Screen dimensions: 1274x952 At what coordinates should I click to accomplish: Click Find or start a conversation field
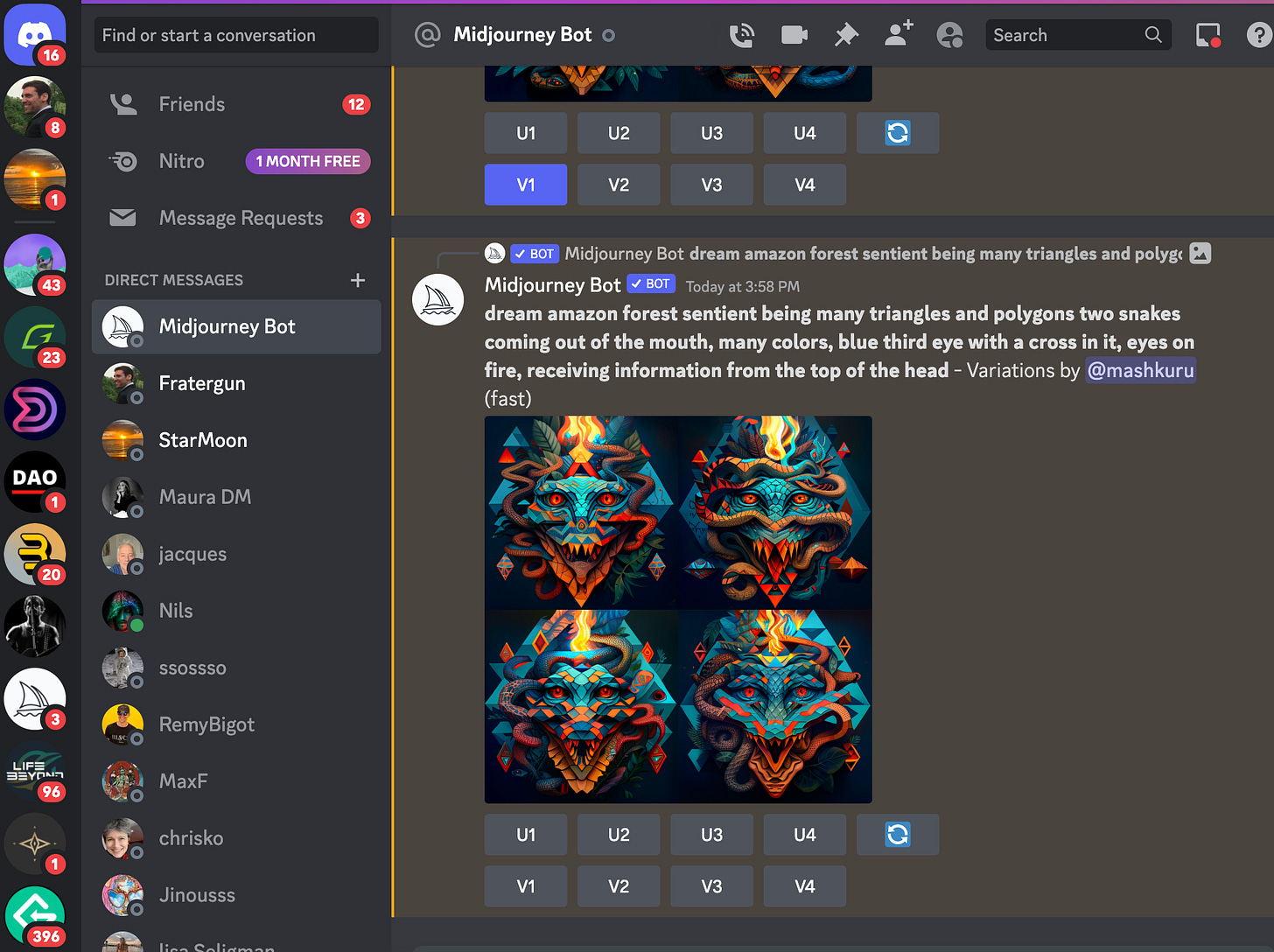coord(236,35)
